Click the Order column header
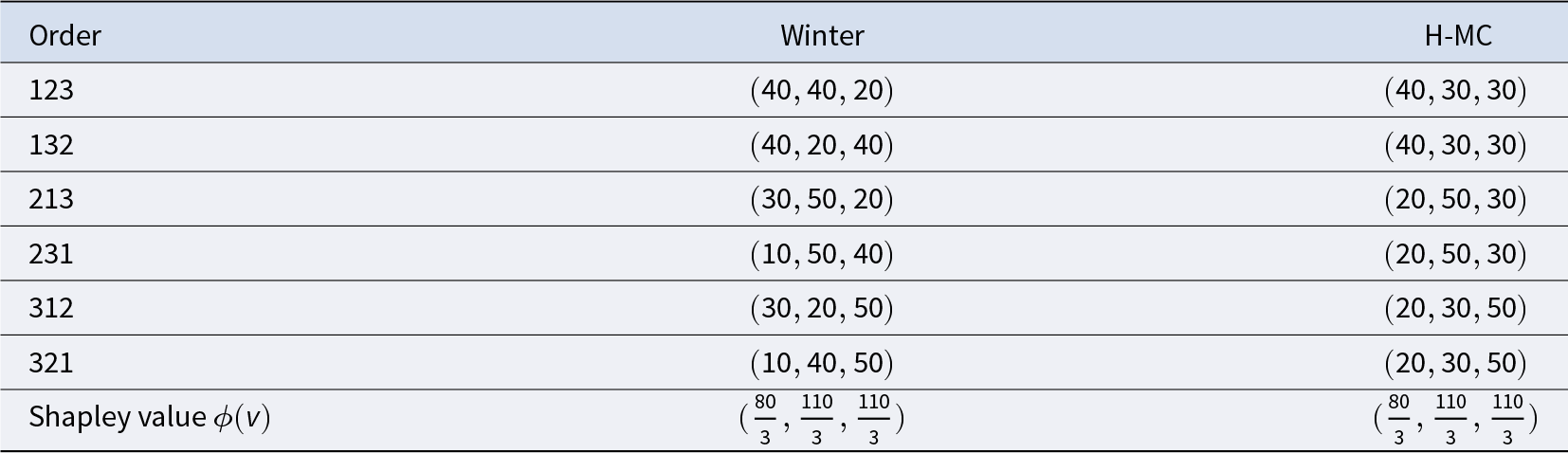The height and width of the screenshot is (453, 1568). click(64, 36)
